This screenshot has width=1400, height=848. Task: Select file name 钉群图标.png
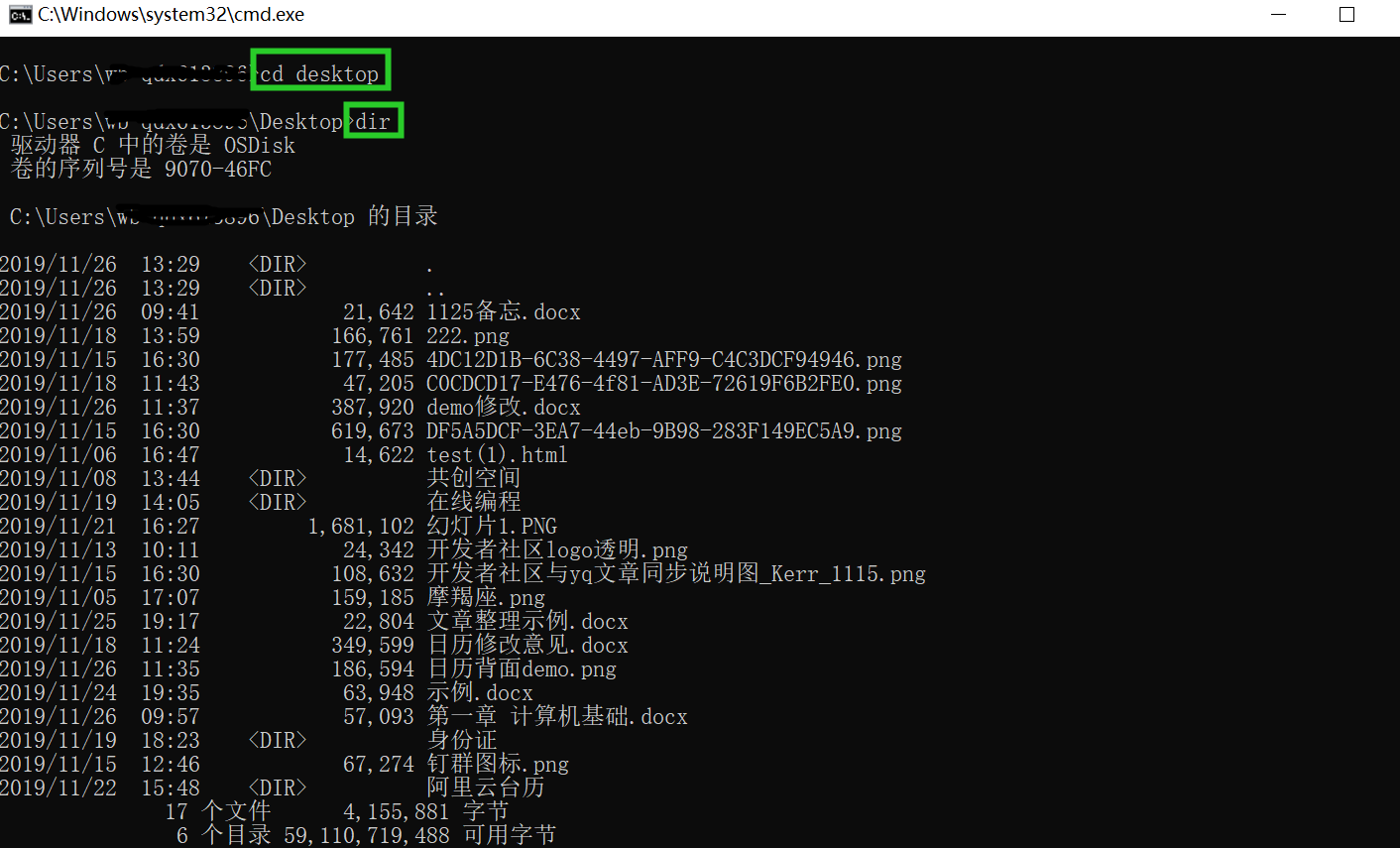click(498, 764)
